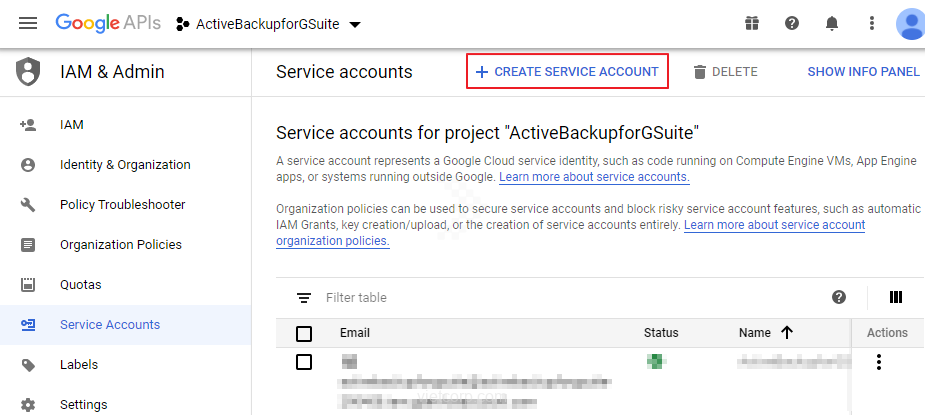The image size is (925, 415).
Task: Click the user account avatar
Action: (910, 23)
